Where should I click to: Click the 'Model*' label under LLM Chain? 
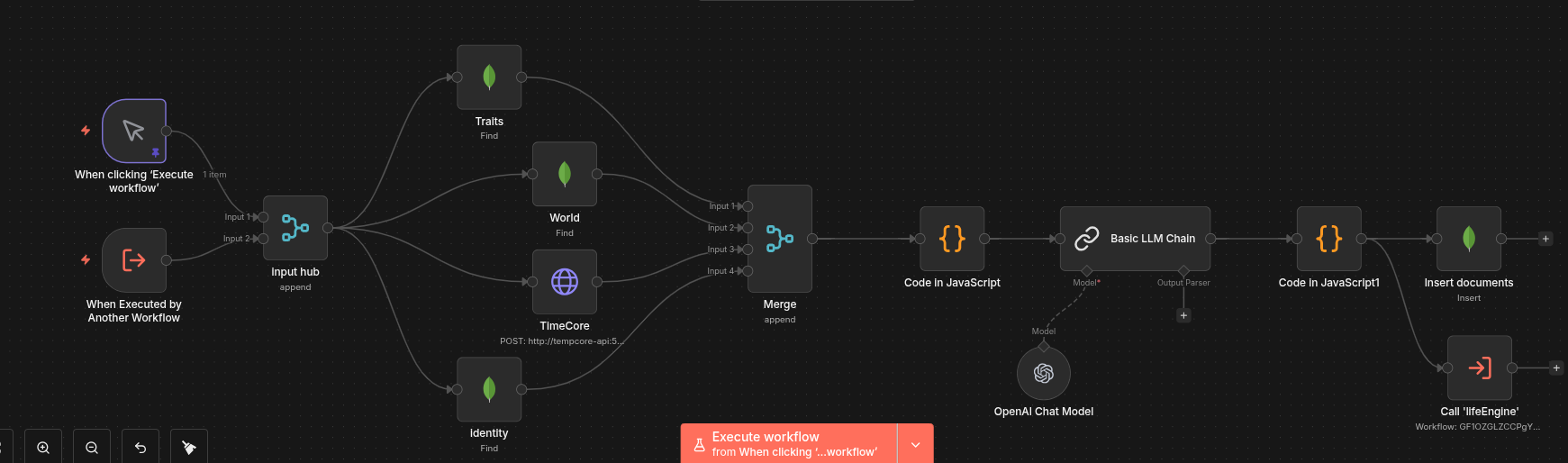(1086, 283)
